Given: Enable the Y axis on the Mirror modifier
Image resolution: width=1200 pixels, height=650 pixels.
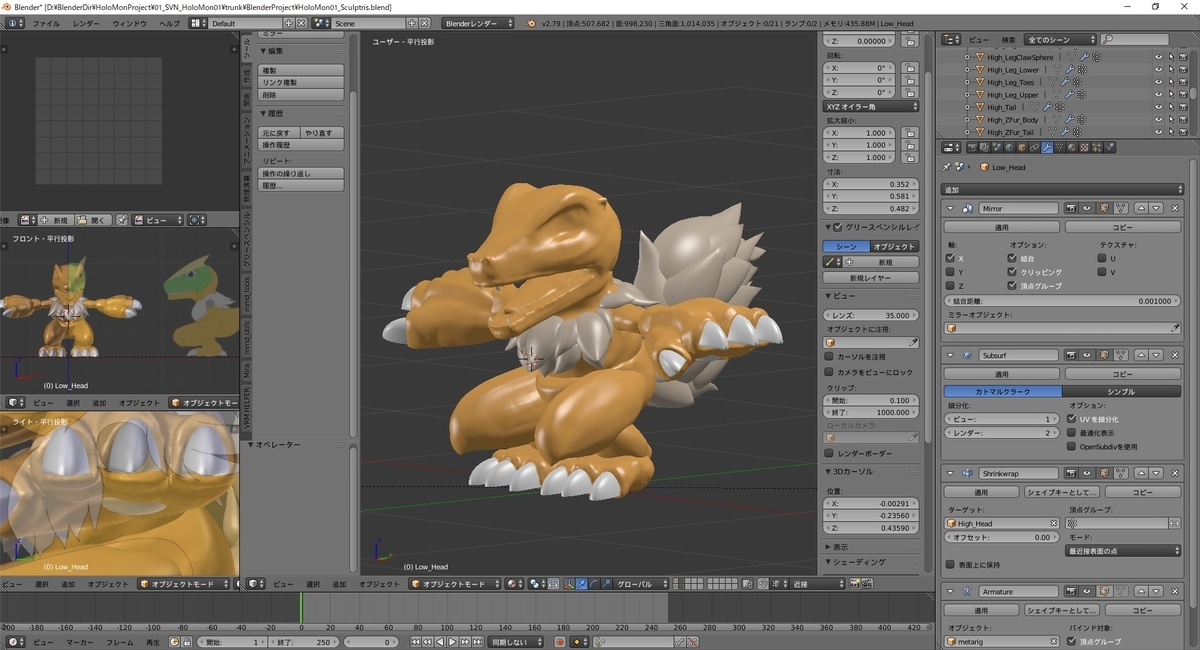Looking at the screenshot, I should [x=950, y=271].
